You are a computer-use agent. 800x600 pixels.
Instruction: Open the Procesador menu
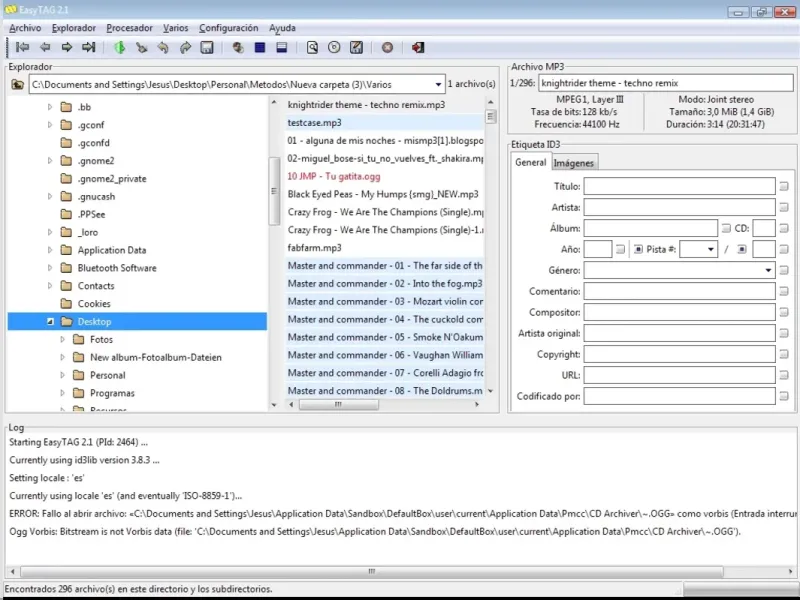coord(129,28)
